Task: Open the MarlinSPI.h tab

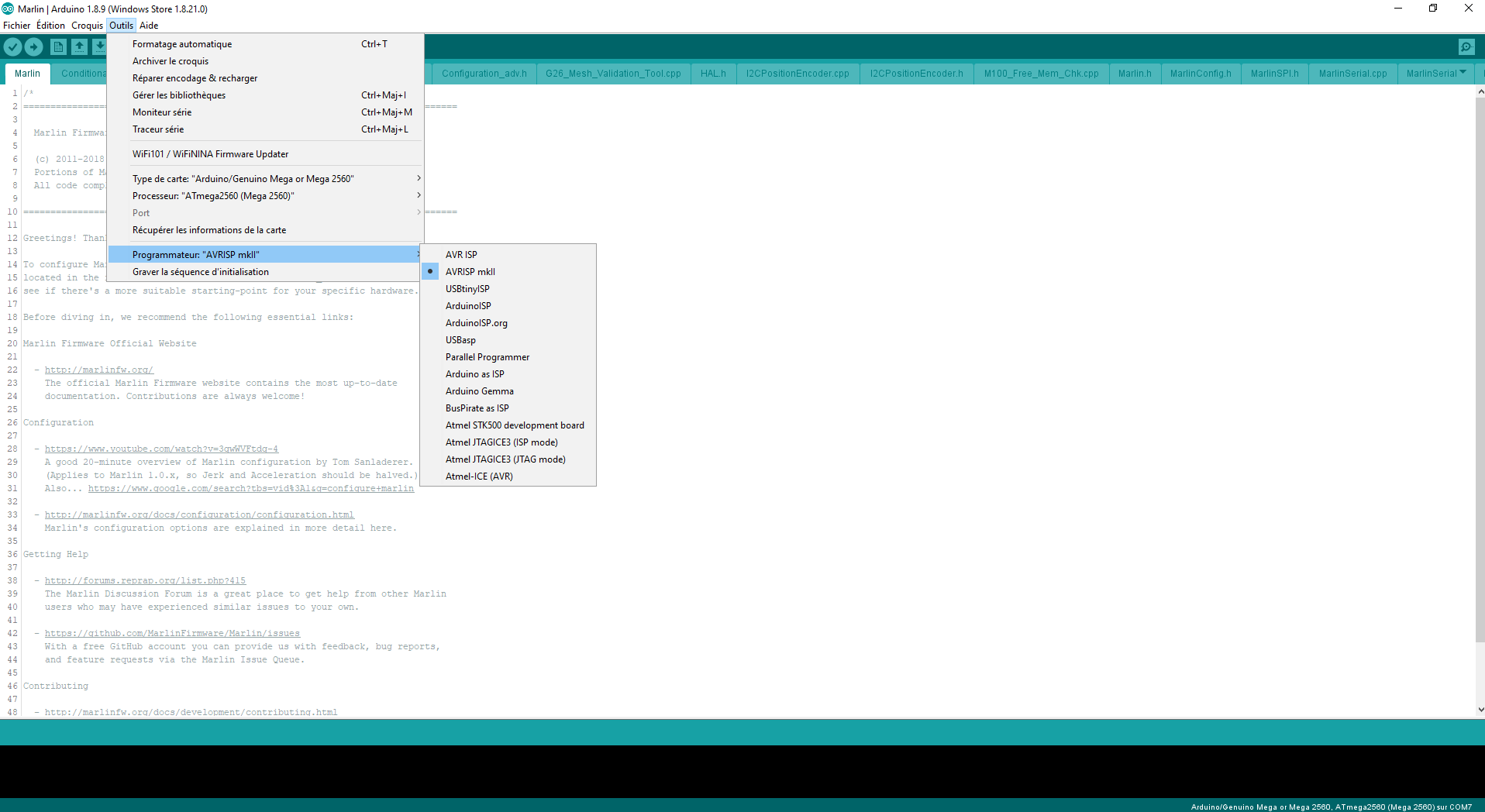Action: coord(1274,74)
